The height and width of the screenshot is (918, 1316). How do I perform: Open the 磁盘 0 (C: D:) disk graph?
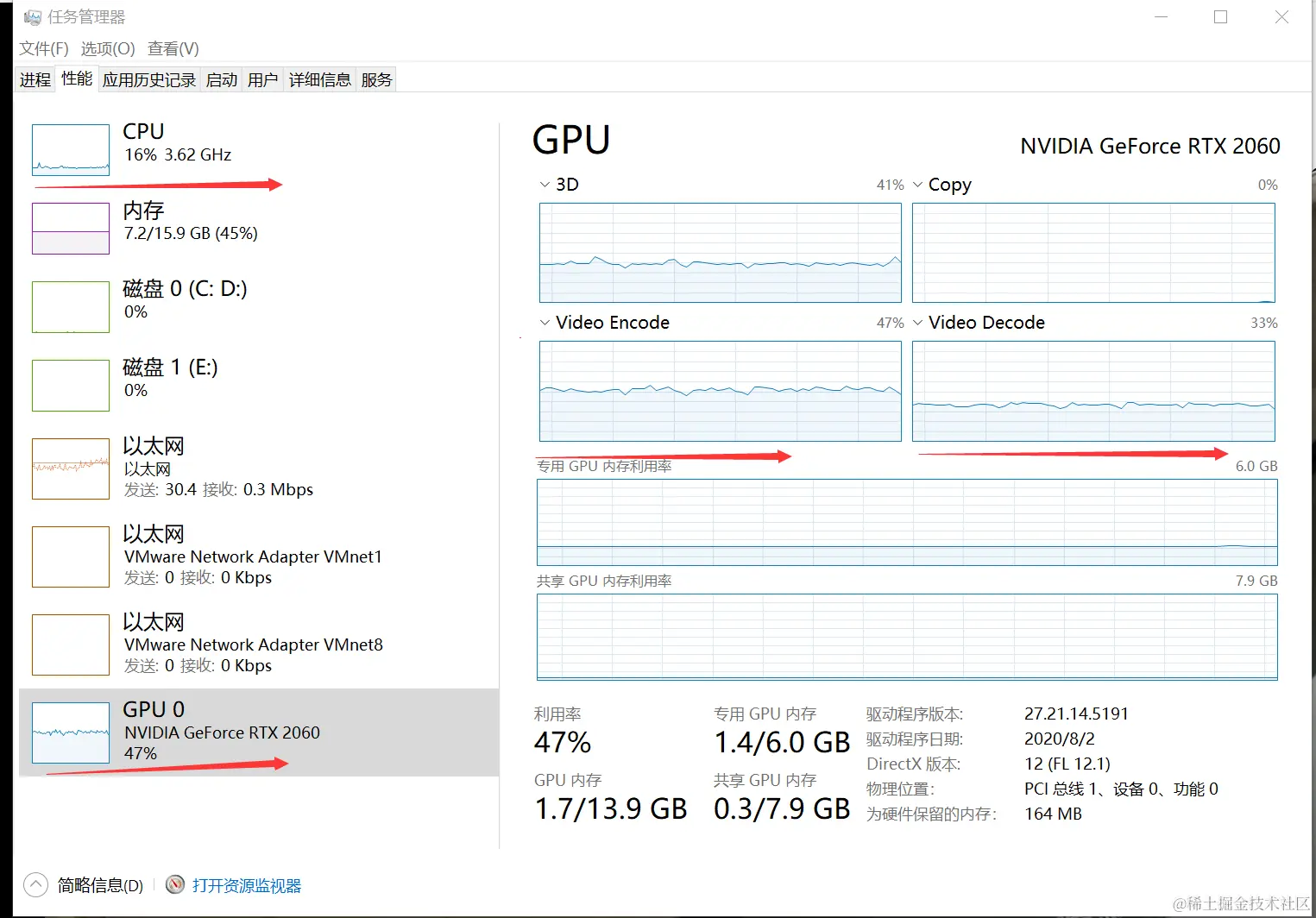[x=70, y=307]
